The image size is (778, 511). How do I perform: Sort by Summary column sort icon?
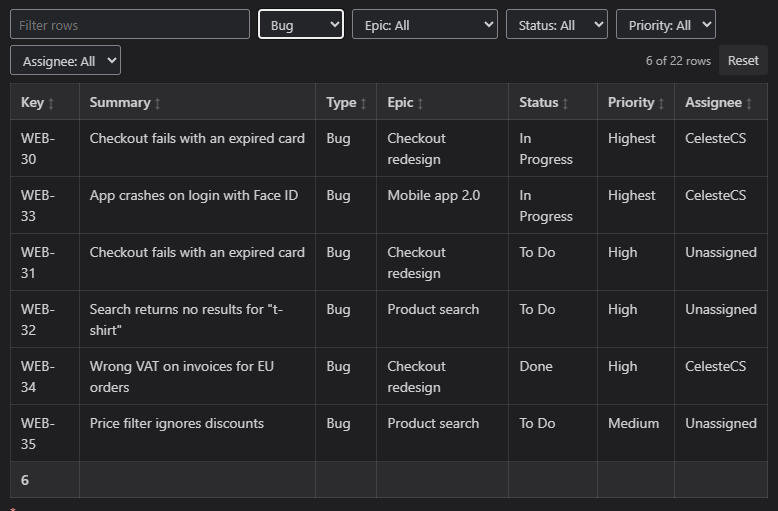tap(157, 103)
